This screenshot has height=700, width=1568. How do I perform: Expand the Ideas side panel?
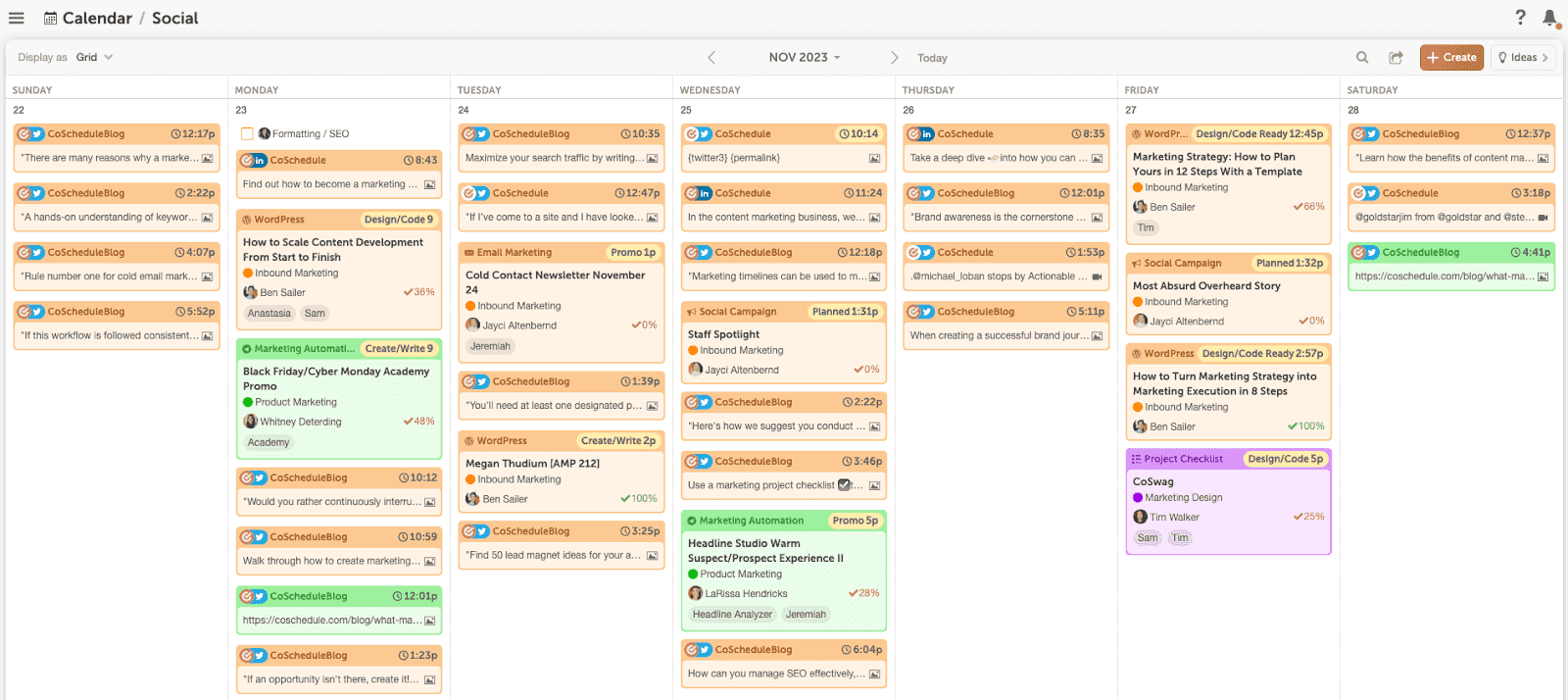pyautogui.click(x=1524, y=58)
